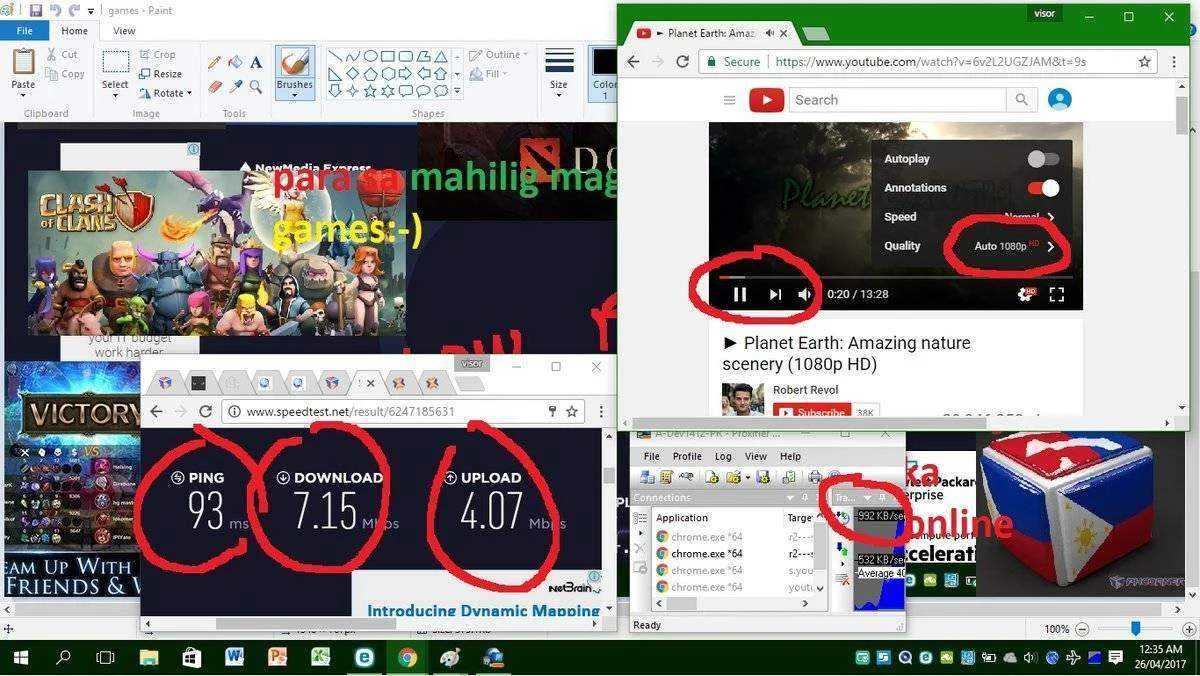Open the Proxifier Connections panel dropdown arrow
The width and height of the screenshot is (1200, 676).
pos(789,497)
